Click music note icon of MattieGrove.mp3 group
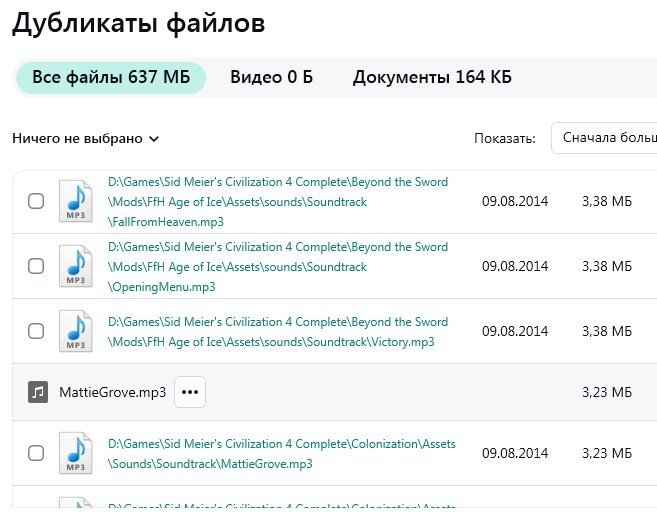Screen dimensions: 657x523 click(38, 392)
